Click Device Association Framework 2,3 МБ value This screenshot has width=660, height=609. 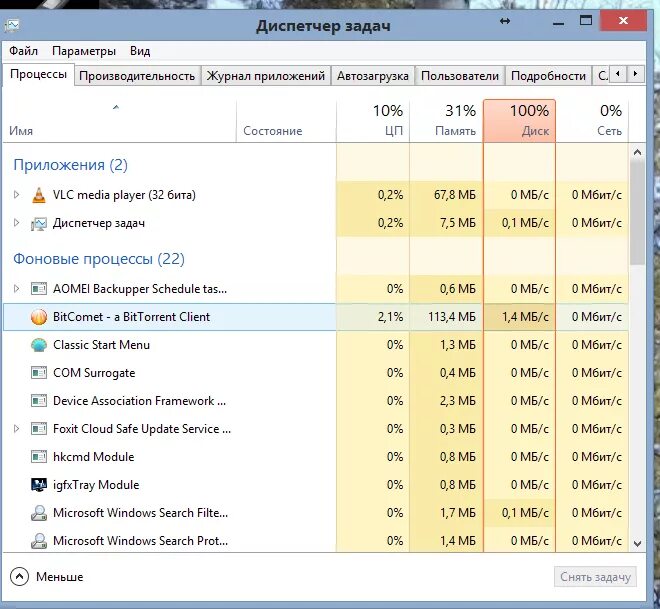point(458,401)
